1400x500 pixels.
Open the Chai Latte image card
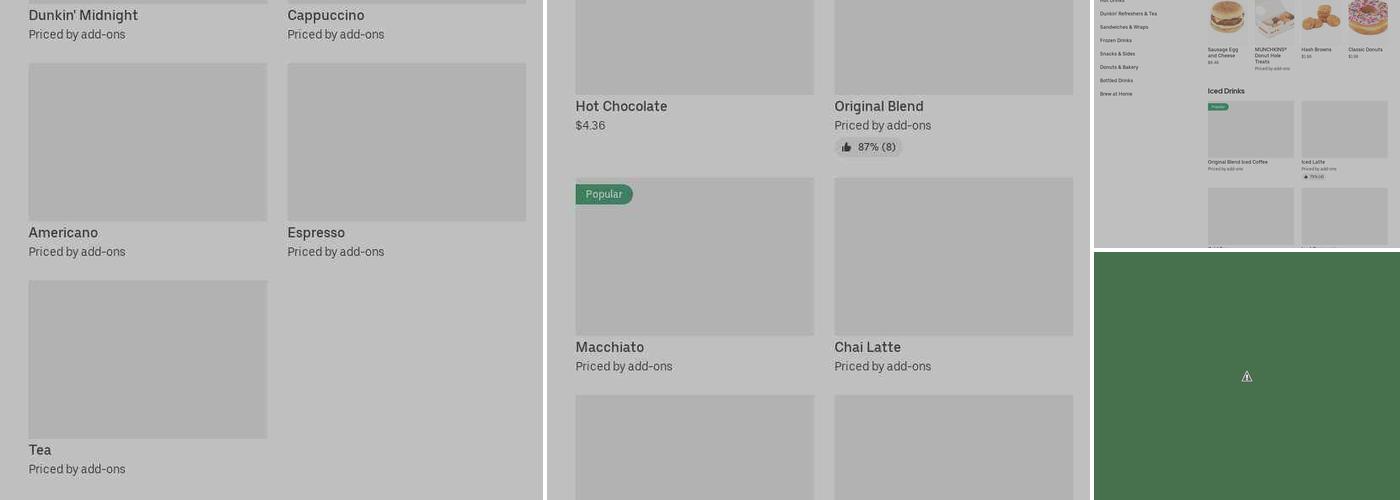click(953, 257)
